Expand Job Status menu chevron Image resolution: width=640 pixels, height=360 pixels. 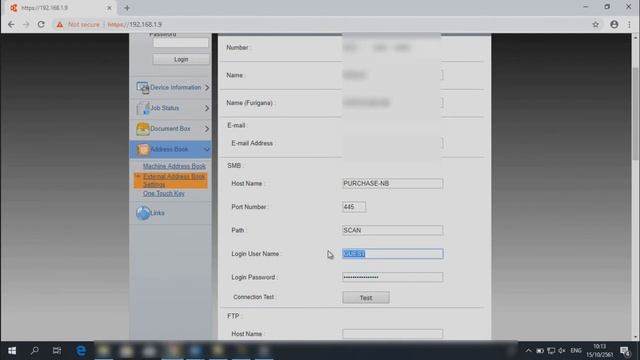point(207,108)
